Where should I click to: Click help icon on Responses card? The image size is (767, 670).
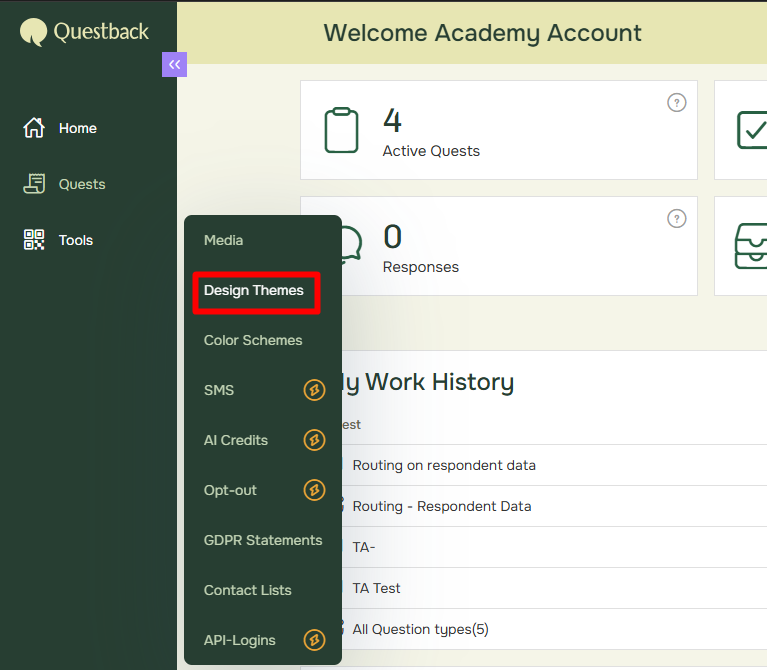[677, 218]
